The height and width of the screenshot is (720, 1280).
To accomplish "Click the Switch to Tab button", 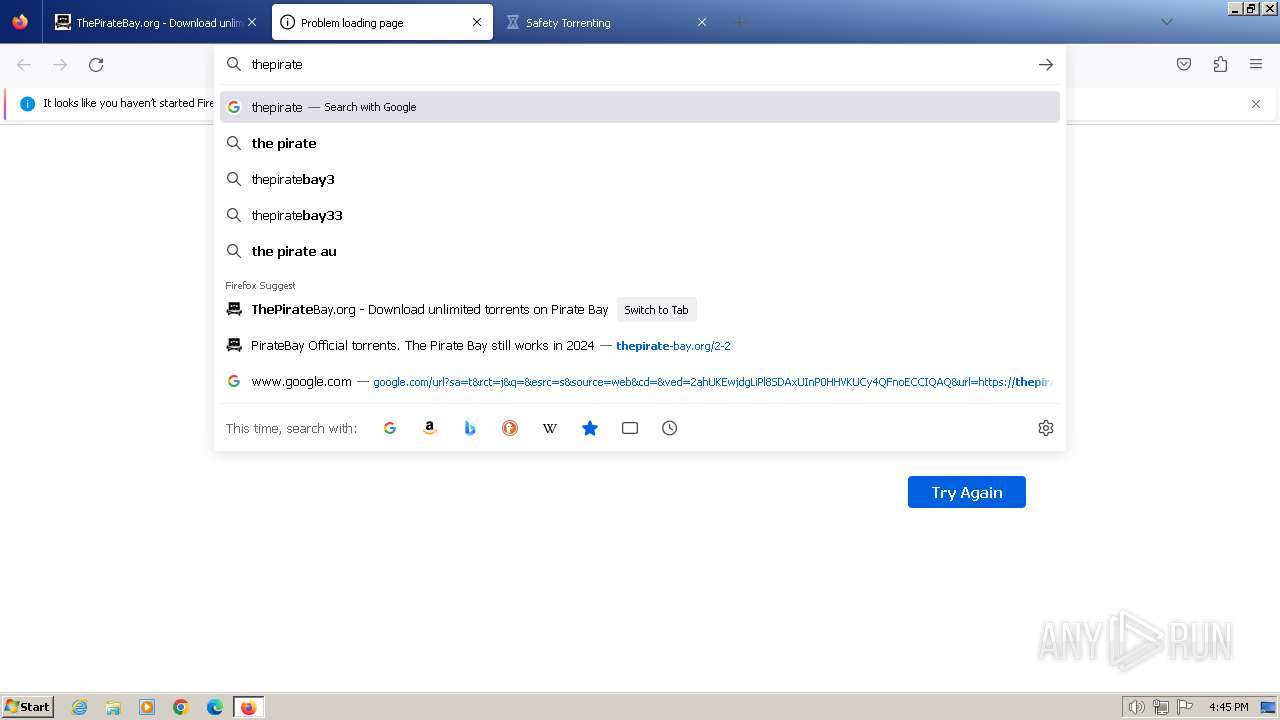I will [656, 310].
